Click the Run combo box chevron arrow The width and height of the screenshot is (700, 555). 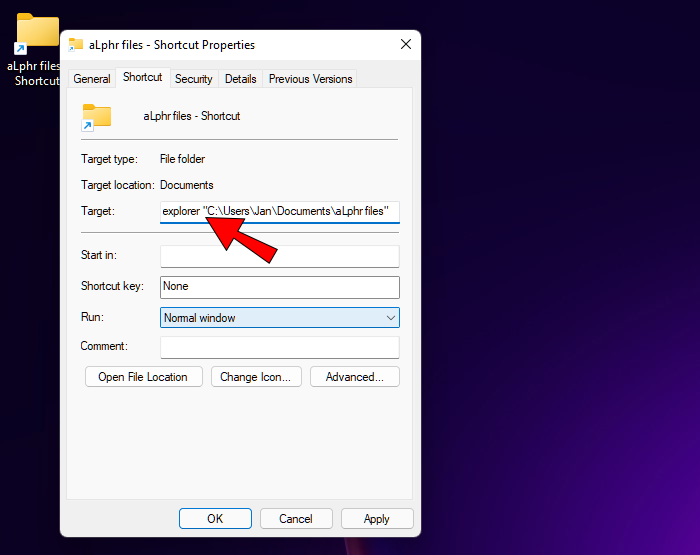pyautogui.click(x=391, y=318)
